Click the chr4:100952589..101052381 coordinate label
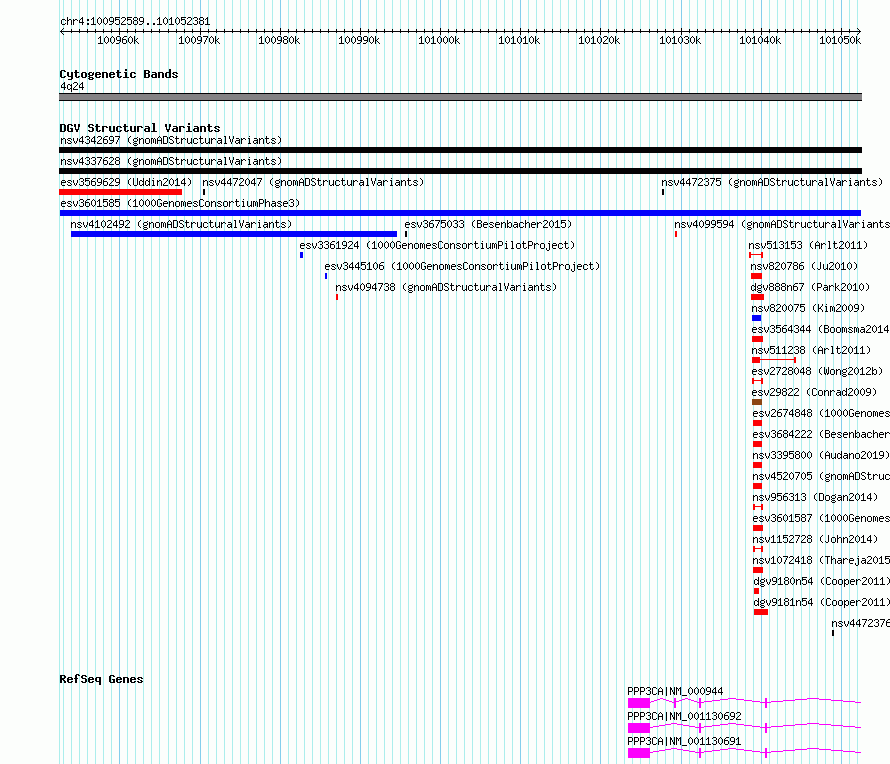The width and height of the screenshot is (890, 764). [x=135, y=21]
